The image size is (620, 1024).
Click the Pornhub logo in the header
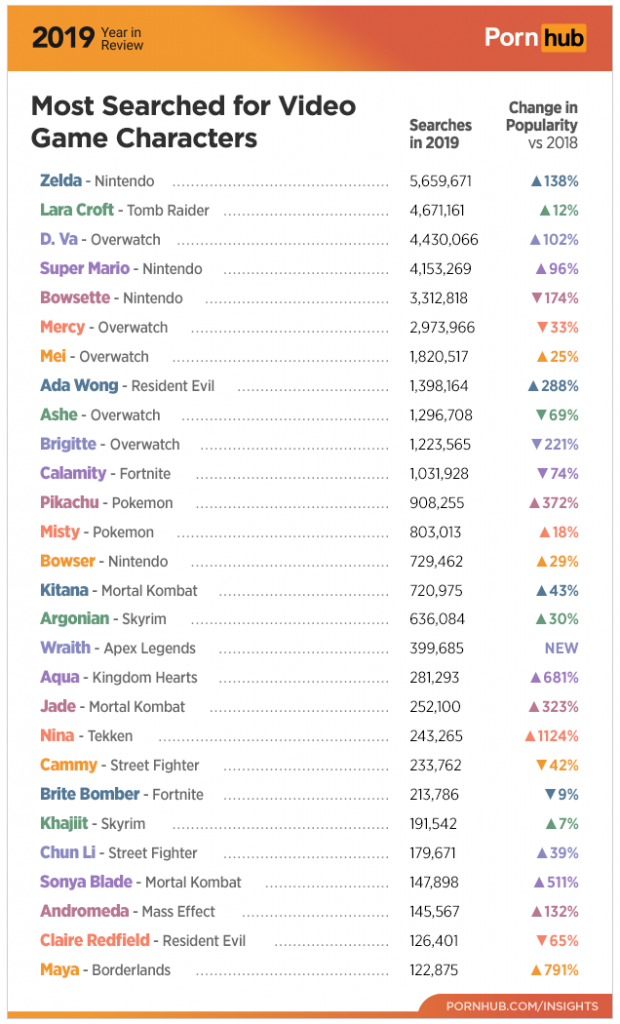click(535, 38)
